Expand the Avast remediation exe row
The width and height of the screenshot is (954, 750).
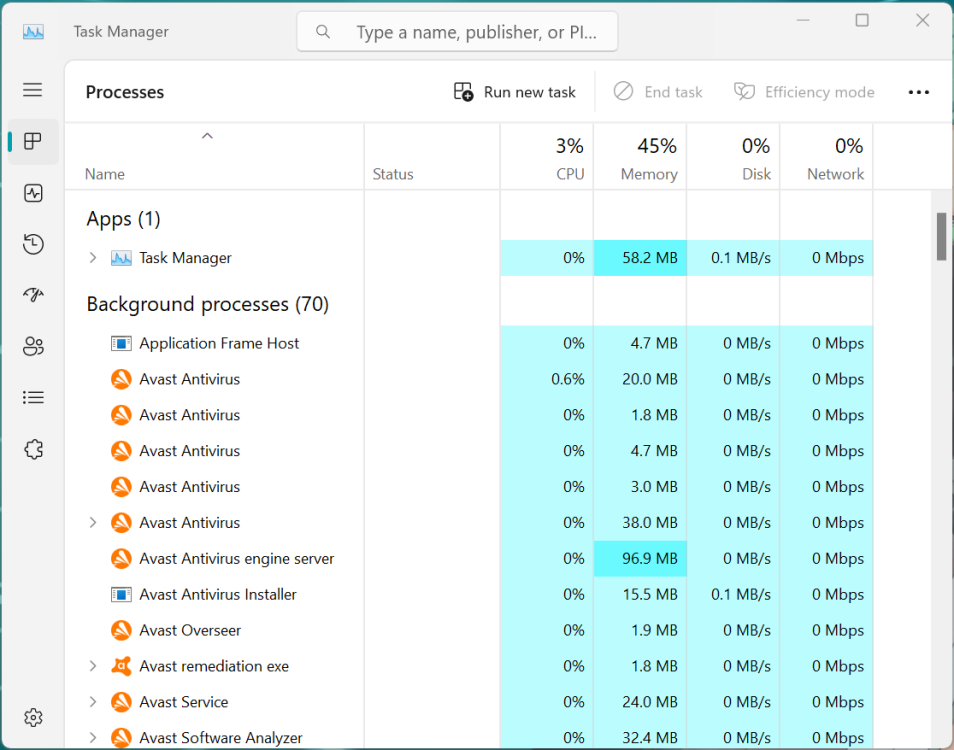click(93, 666)
